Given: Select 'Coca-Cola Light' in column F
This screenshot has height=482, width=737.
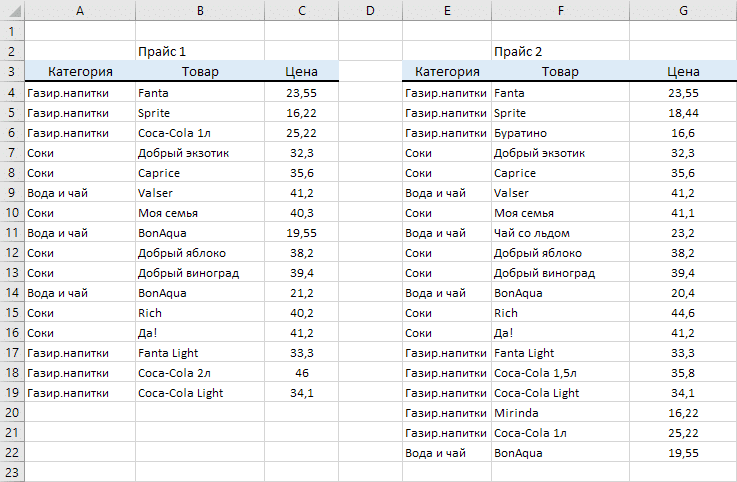Looking at the screenshot, I should click(x=560, y=393).
